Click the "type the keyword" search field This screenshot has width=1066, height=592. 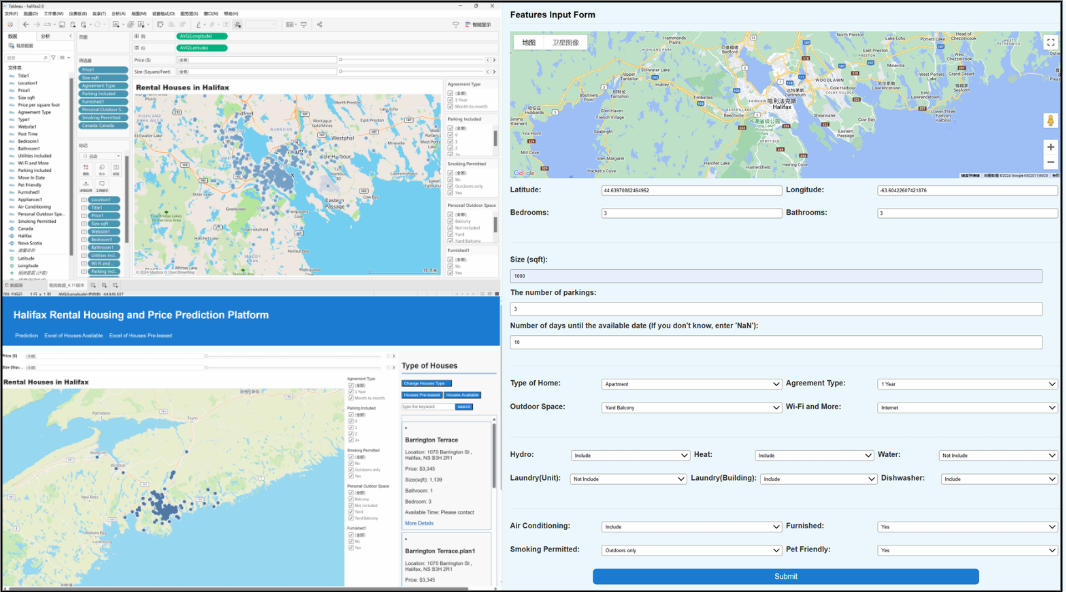coord(428,406)
